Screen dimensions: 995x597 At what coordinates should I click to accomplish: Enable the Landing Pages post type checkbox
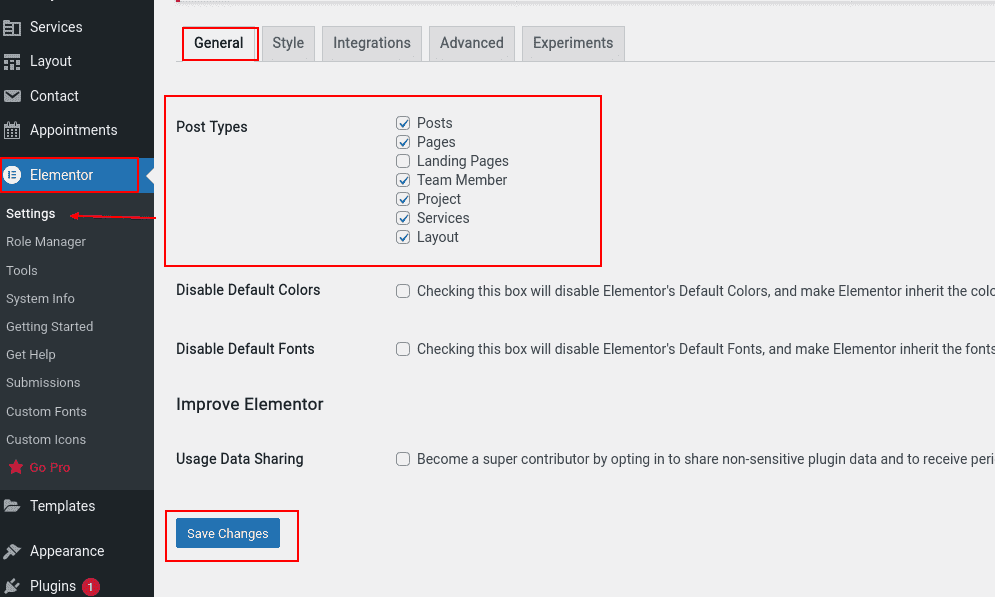point(403,161)
